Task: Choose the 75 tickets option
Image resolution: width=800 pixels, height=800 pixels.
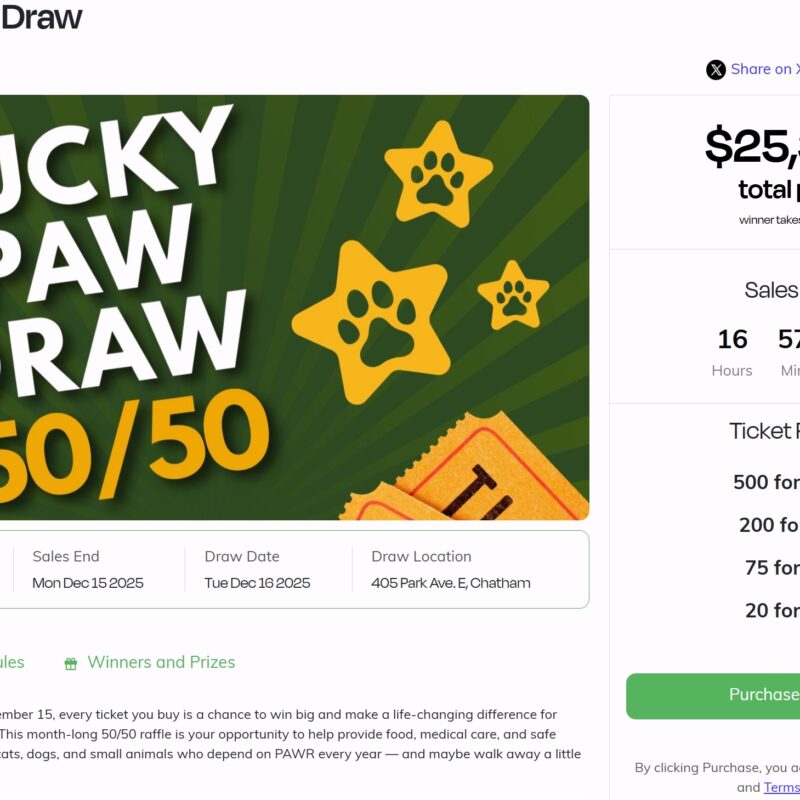Action: [x=772, y=568]
